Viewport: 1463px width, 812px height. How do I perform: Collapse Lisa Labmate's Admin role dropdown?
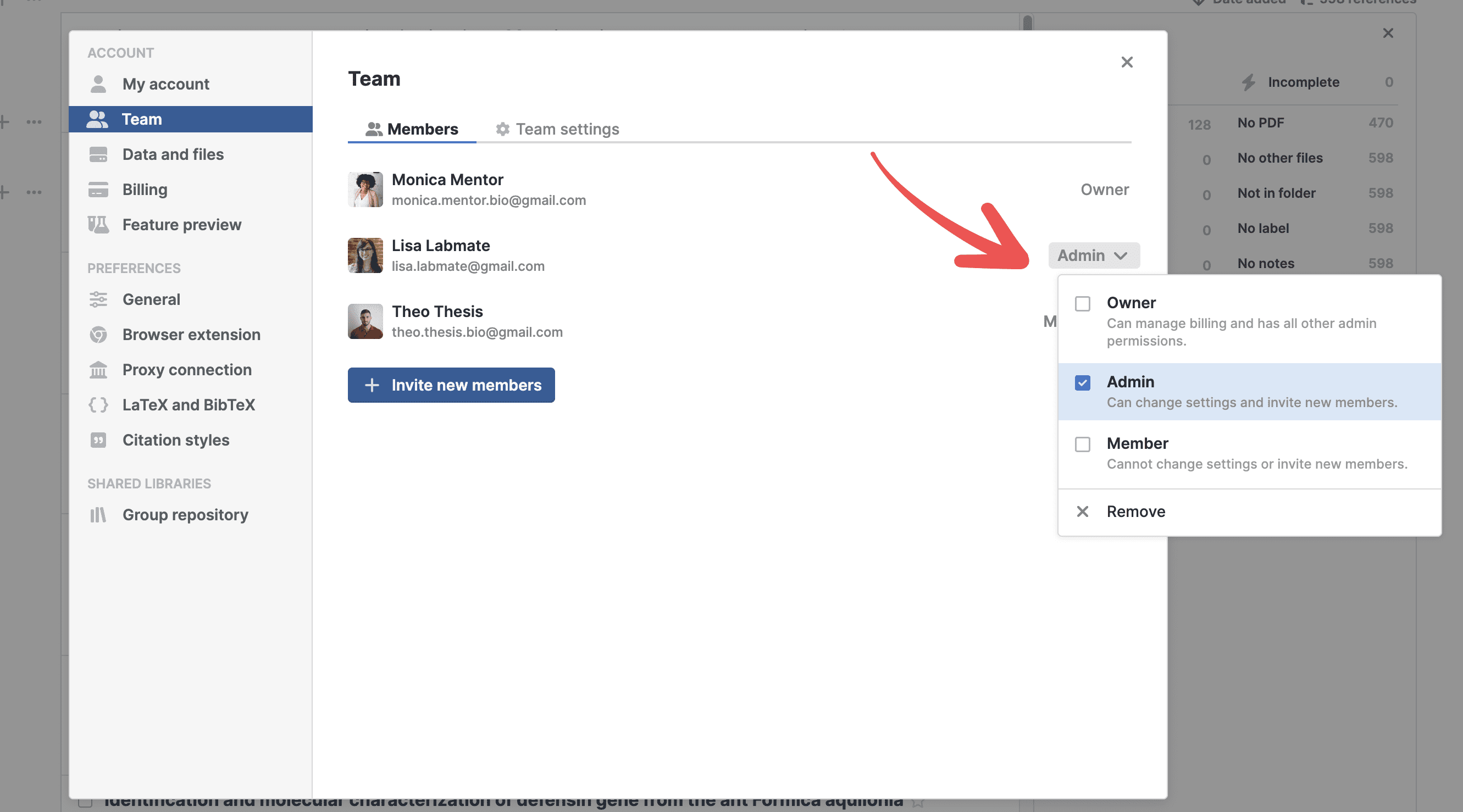click(x=1093, y=255)
